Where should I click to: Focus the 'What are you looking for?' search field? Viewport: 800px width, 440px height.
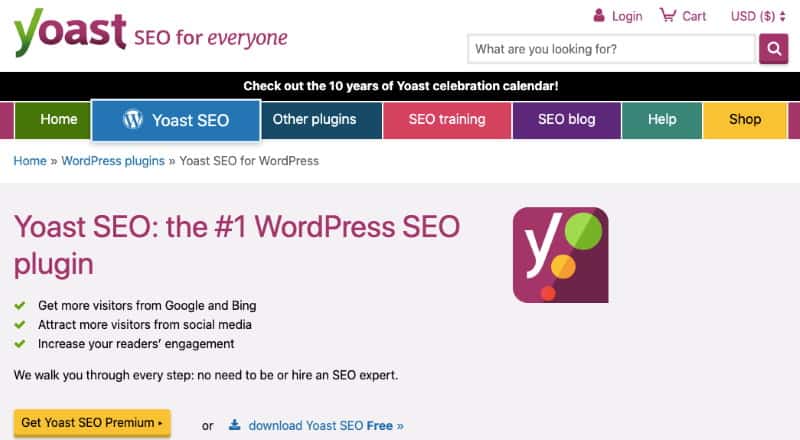(611, 49)
